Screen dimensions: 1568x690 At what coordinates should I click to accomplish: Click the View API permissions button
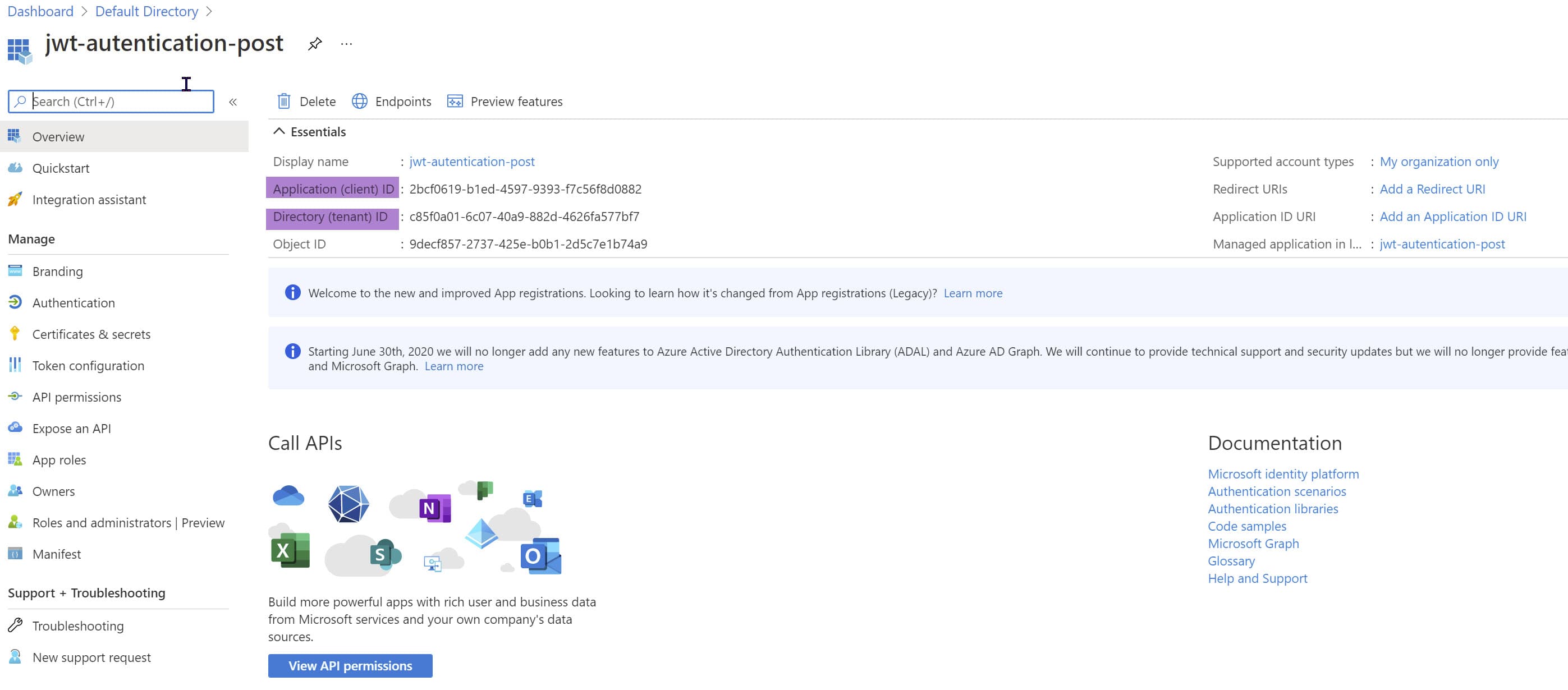pyautogui.click(x=350, y=666)
